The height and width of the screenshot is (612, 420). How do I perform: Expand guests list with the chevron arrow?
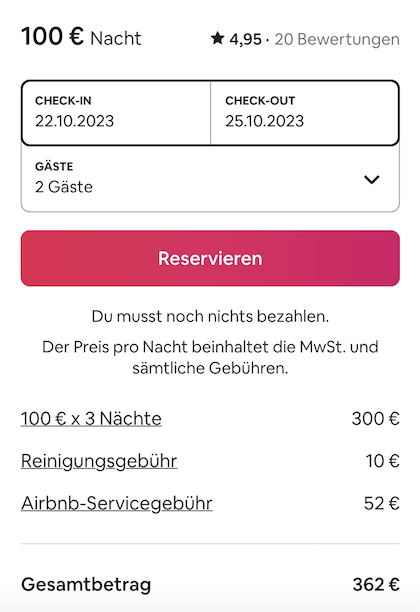click(372, 180)
